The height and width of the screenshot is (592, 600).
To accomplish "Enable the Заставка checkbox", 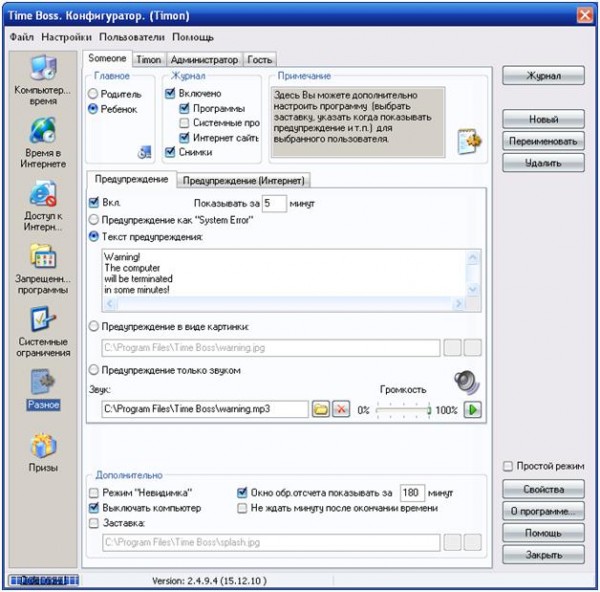I will pyautogui.click(x=94, y=523).
